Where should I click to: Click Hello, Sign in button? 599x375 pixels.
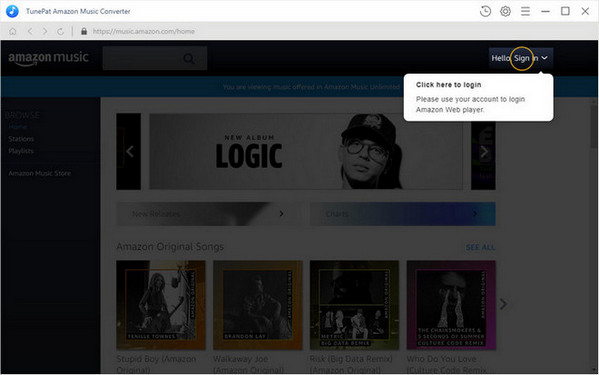[521, 58]
